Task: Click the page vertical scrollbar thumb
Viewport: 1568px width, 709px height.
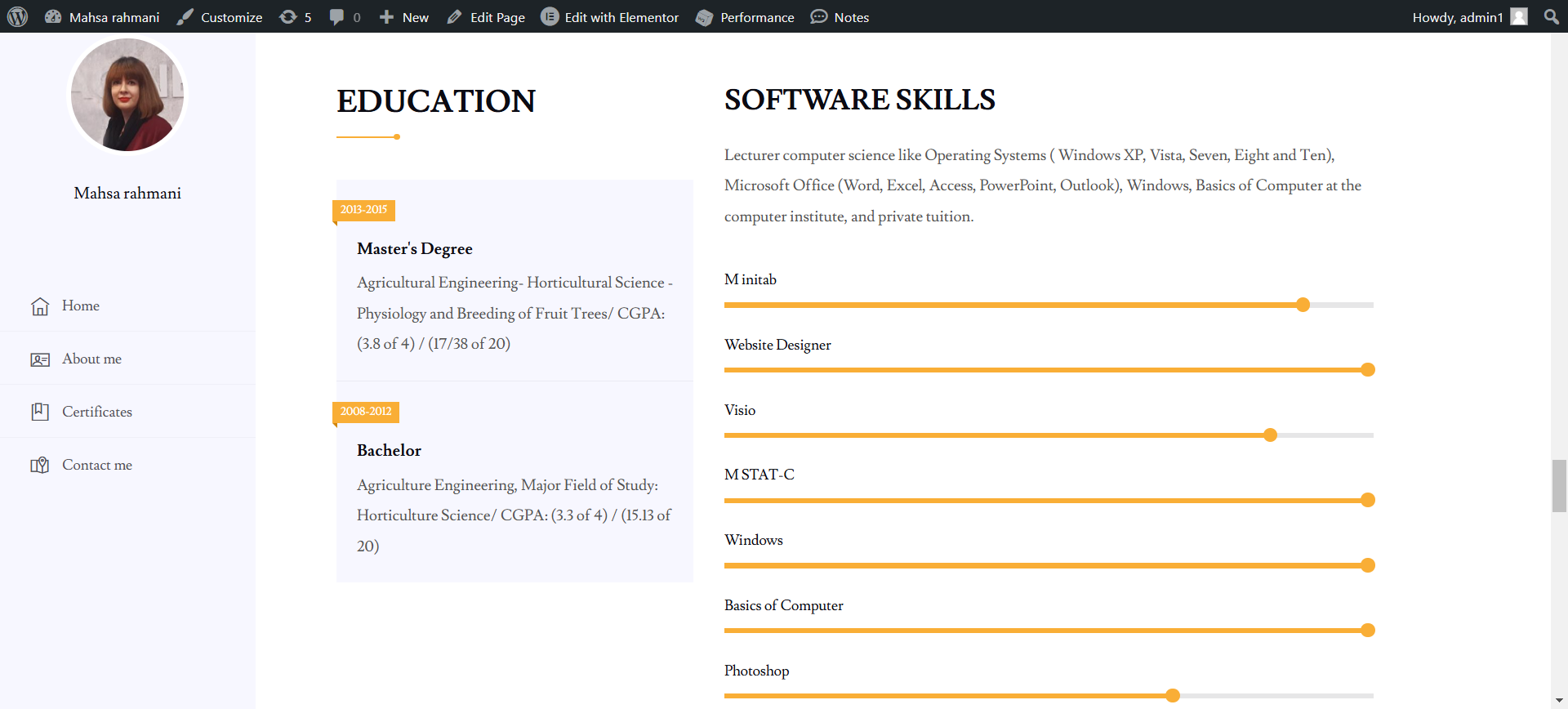Action: pos(1560,486)
